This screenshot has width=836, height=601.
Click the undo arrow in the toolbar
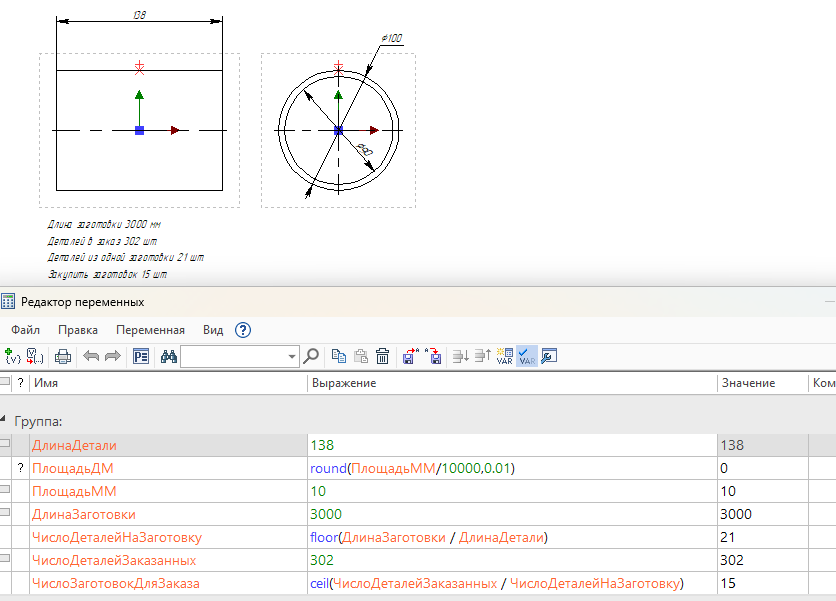pos(91,355)
